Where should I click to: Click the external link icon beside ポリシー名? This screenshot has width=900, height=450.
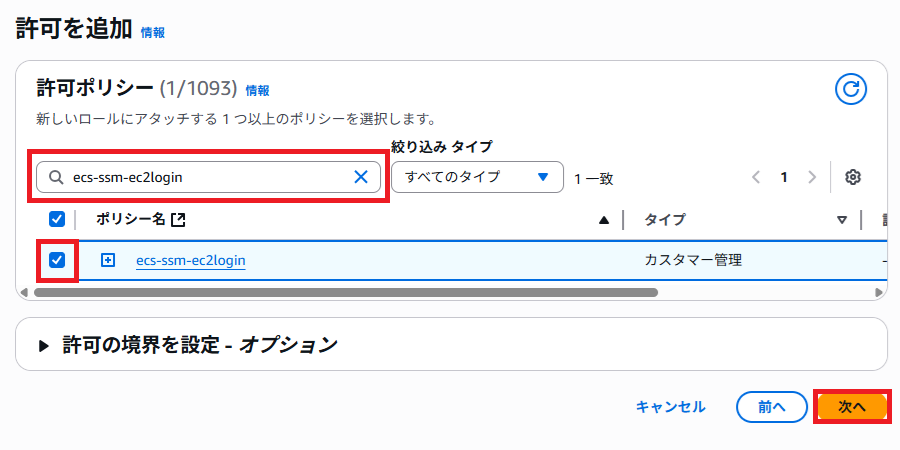click(x=179, y=220)
